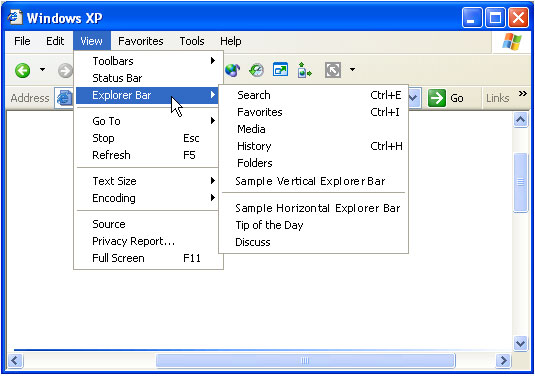Screen dimensions: 535x376
Task: Click the horizontal scrollbar left arrow
Action: coord(15,360)
